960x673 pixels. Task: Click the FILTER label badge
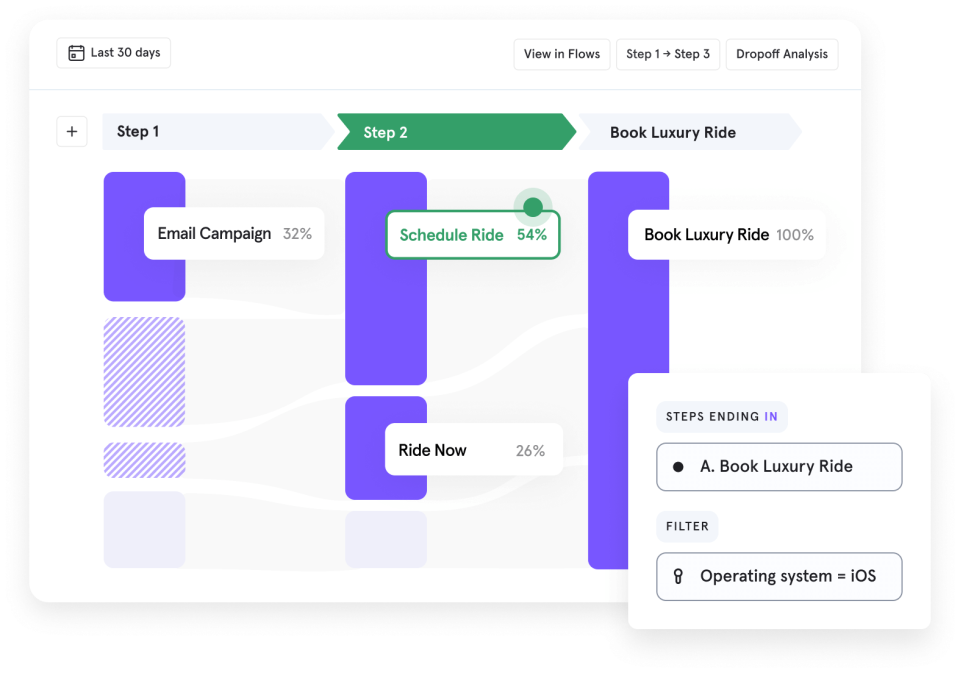[687, 527]
